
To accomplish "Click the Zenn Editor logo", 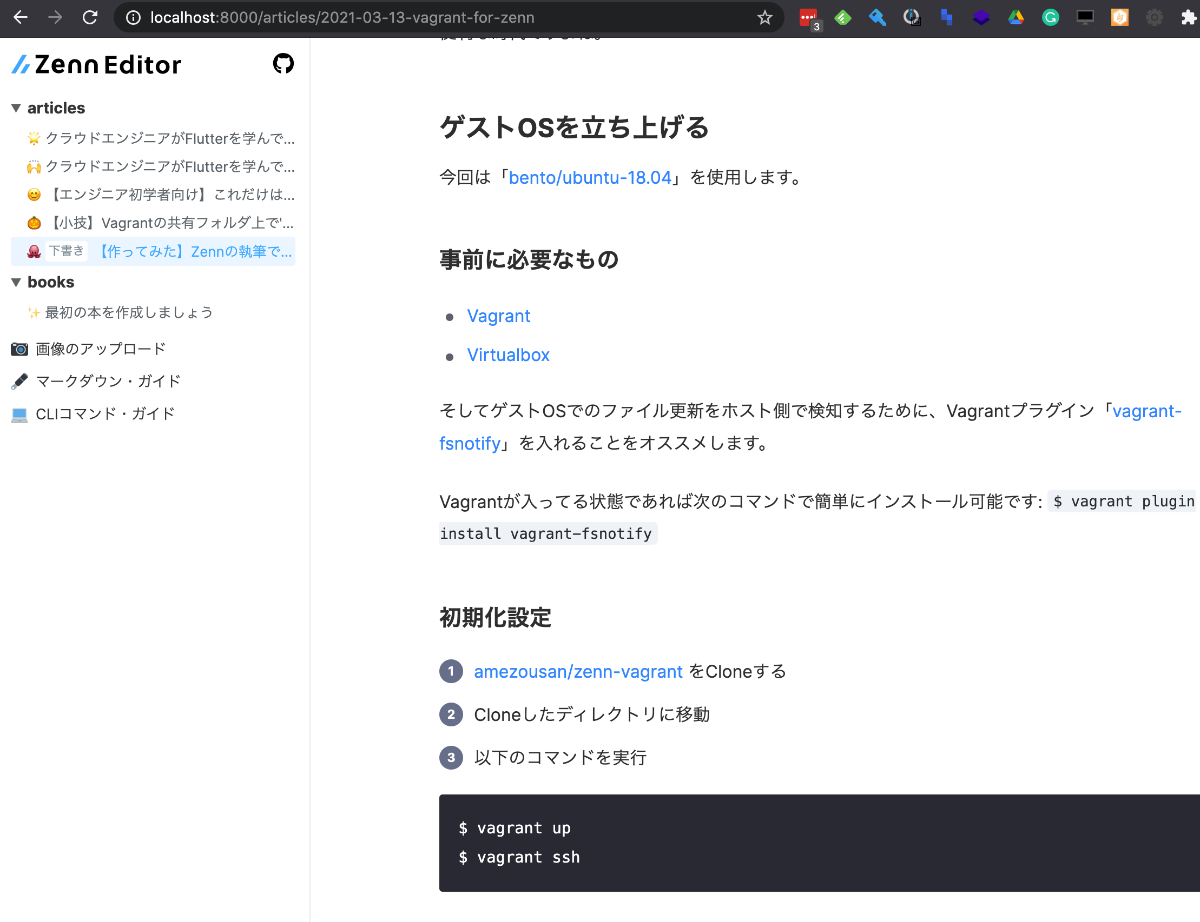I will [97, 65].
